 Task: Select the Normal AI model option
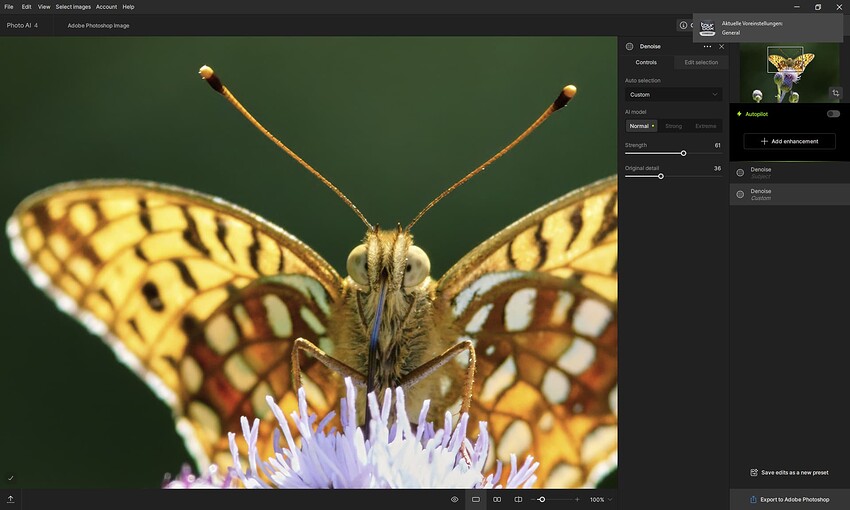click(641, 126)
